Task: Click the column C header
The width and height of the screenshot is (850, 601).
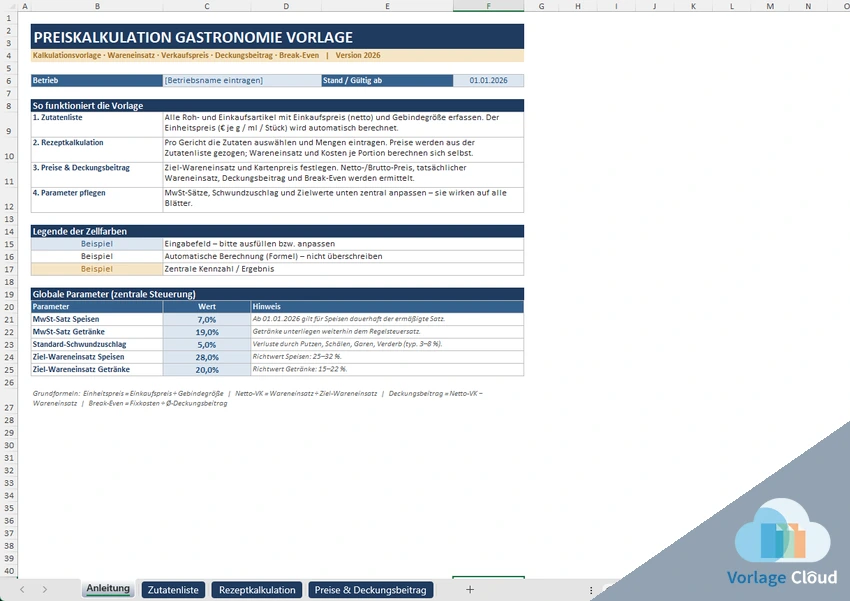Action: click(207, 6)
